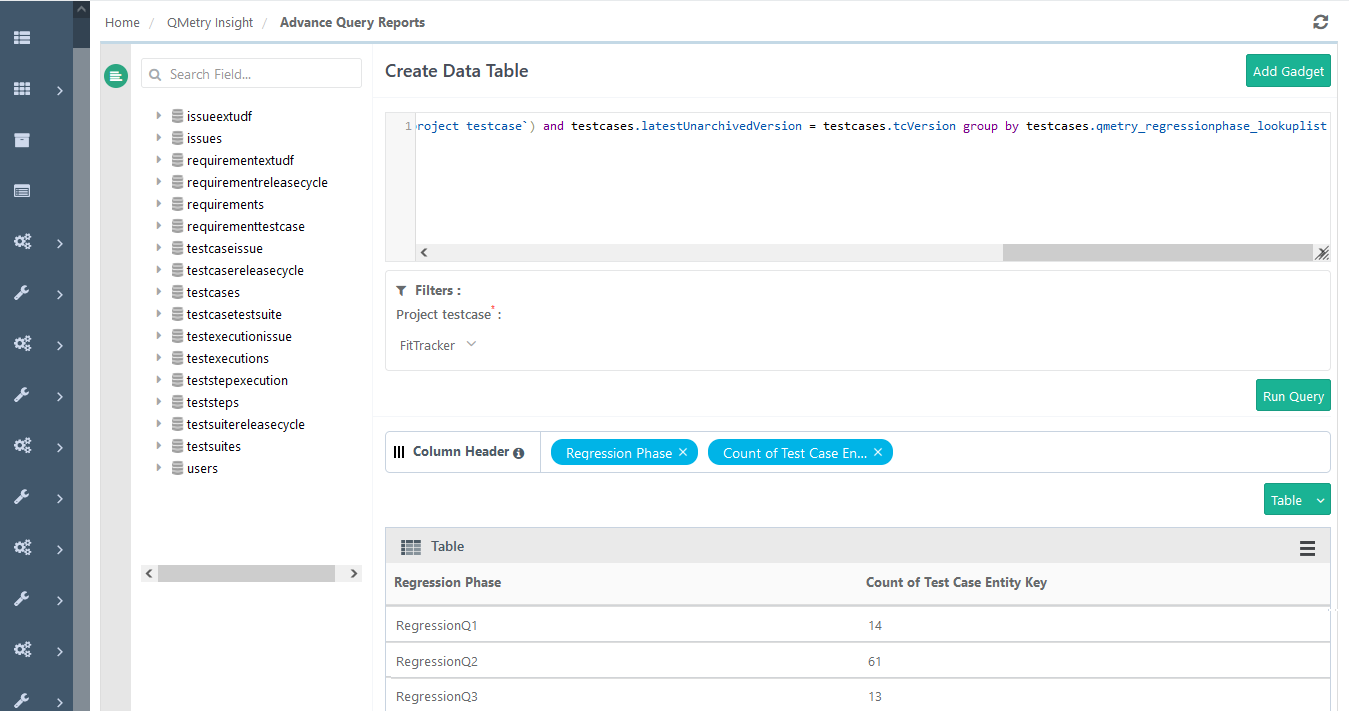This screenshot has height=711, width=1349.
Task: Open the FitTracker project dropdown
Action: (438, 345)
